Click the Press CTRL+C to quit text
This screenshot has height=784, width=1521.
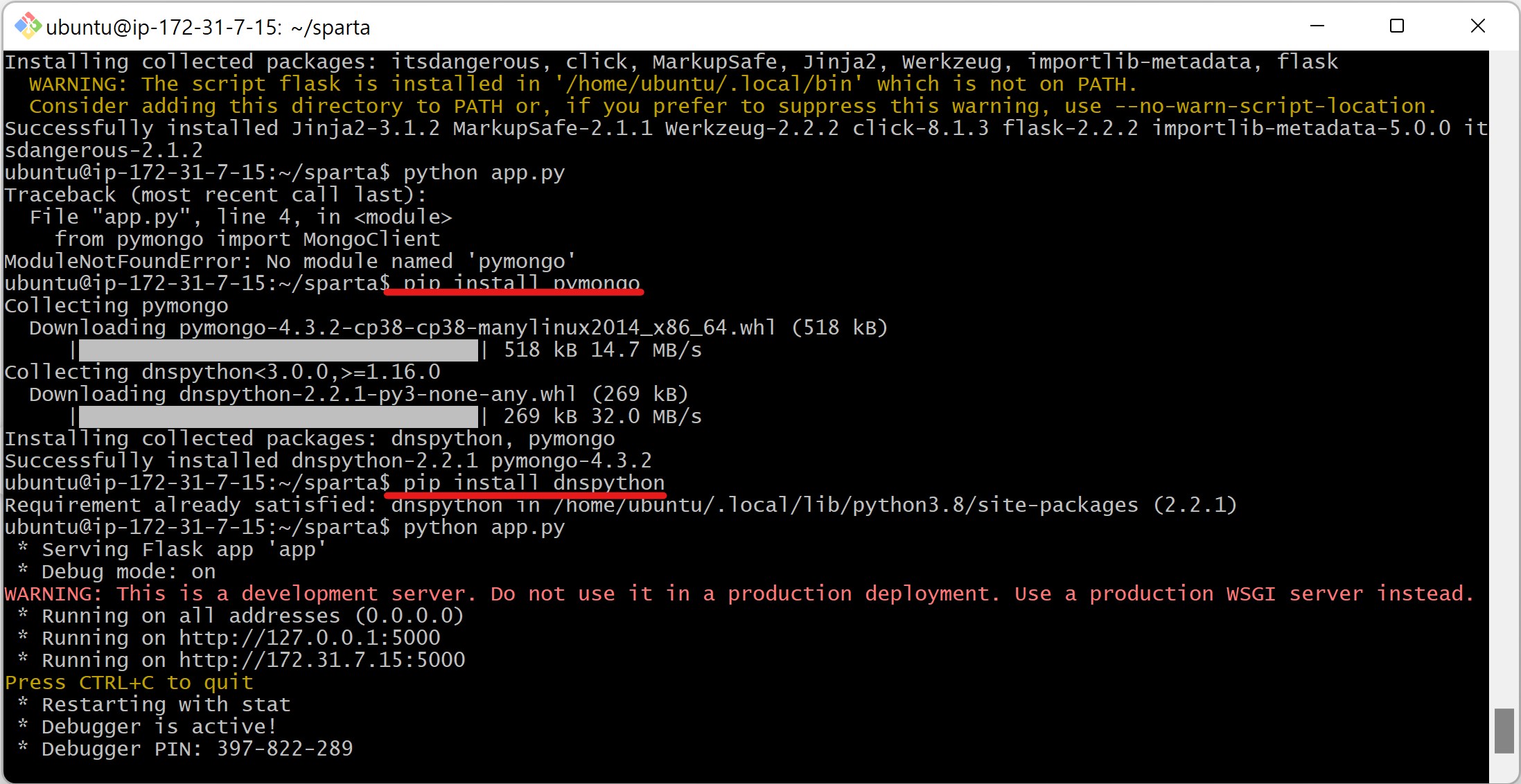129,682
